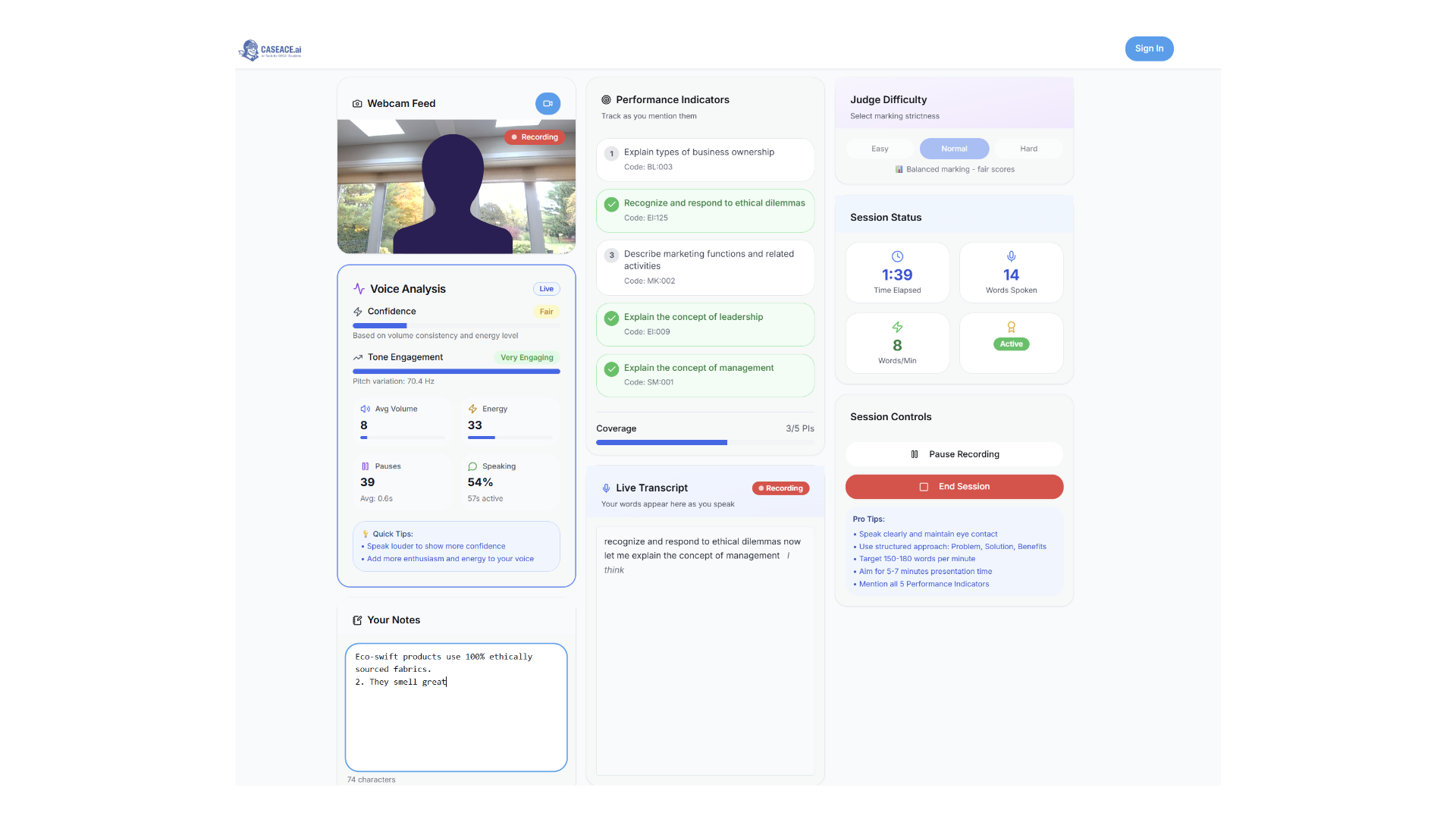Select Hard judge difficulty
The width and height of the screenshot is (1456, 819).
pos(1028,148)
